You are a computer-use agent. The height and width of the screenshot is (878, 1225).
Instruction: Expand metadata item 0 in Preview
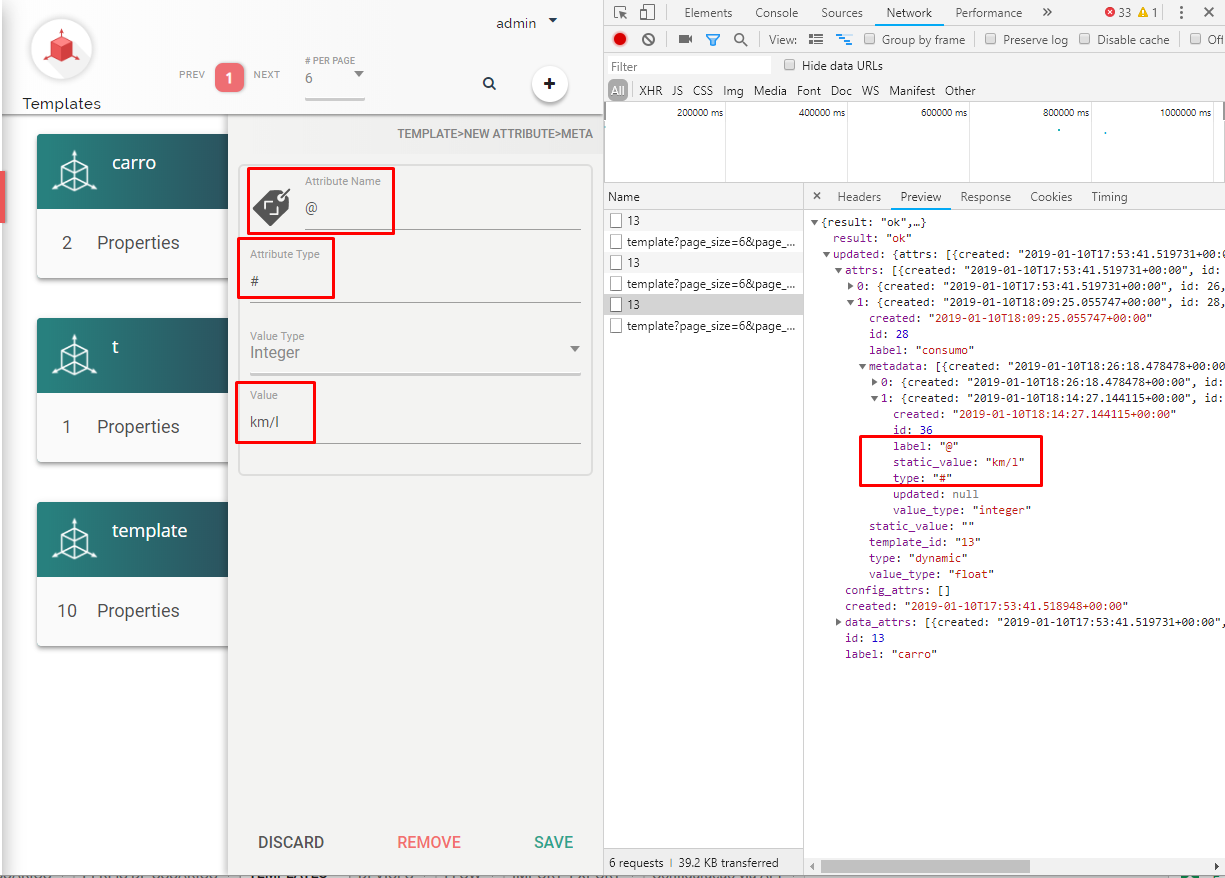(874, 382)
